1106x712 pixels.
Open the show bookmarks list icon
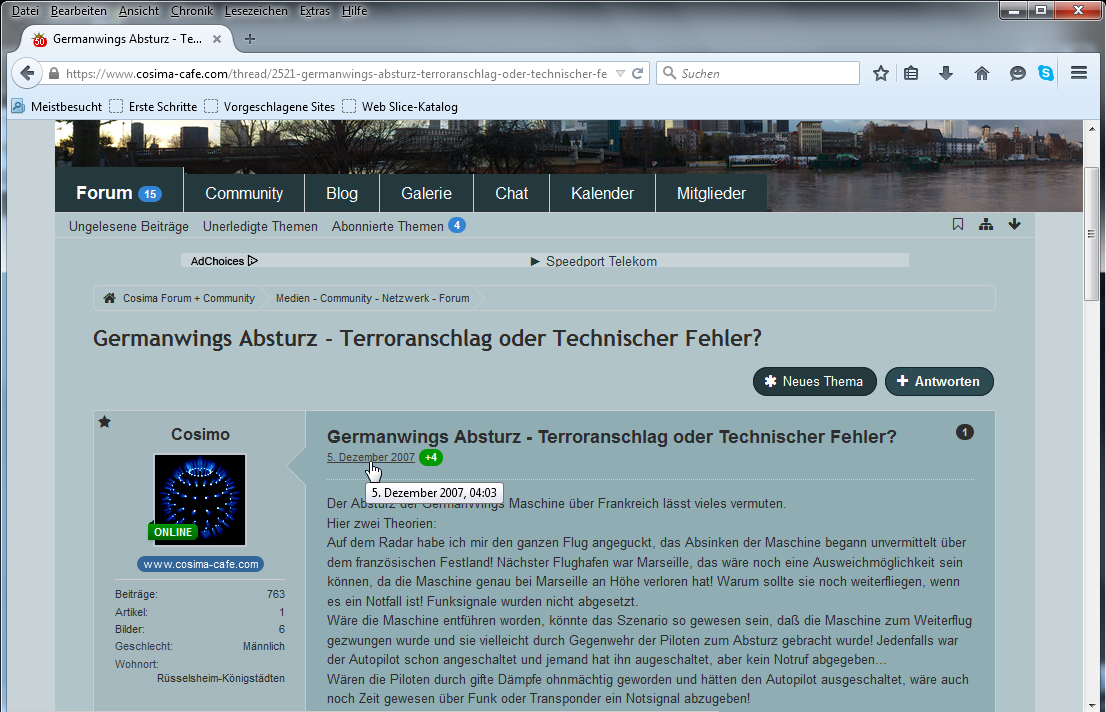coord(911,73)
